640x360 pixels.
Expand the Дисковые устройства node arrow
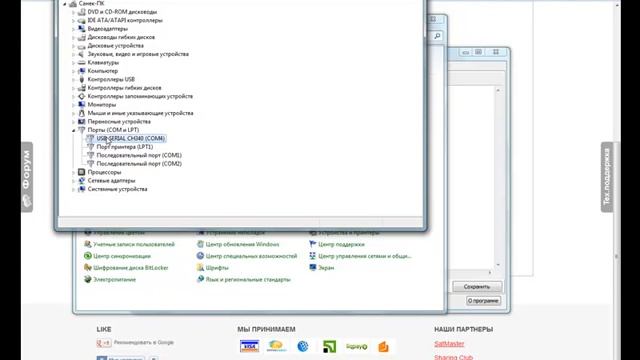click(x=74, y=46)
